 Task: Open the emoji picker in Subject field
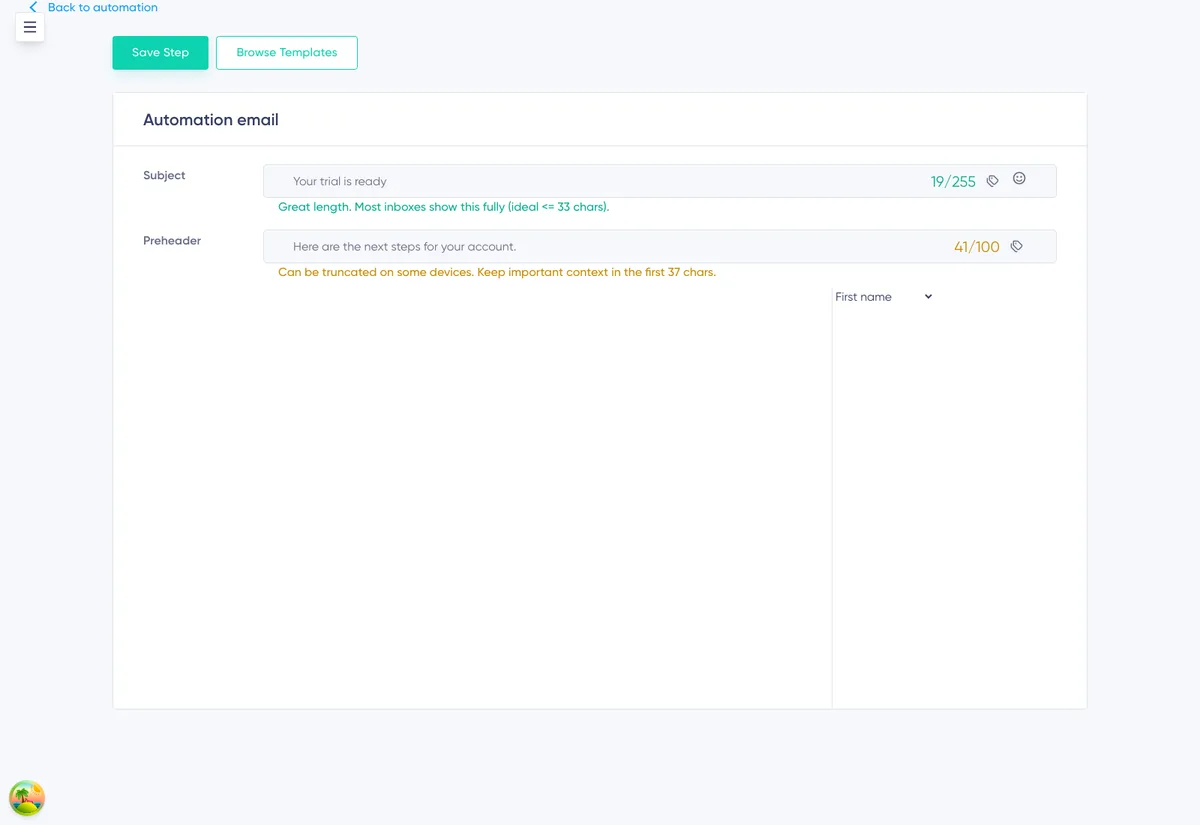point(1019,178)
